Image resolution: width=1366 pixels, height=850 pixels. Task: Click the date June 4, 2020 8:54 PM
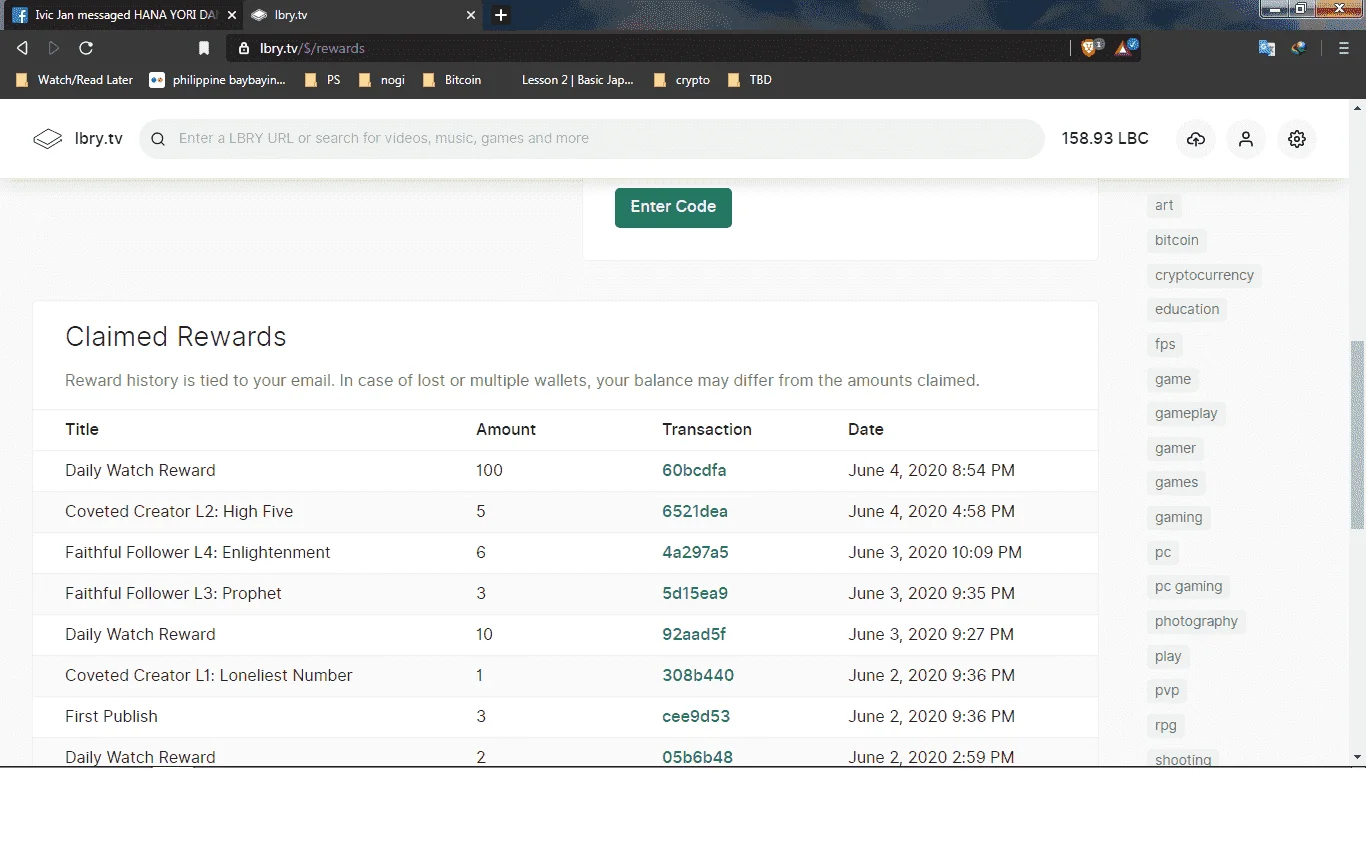coord(932,470)
